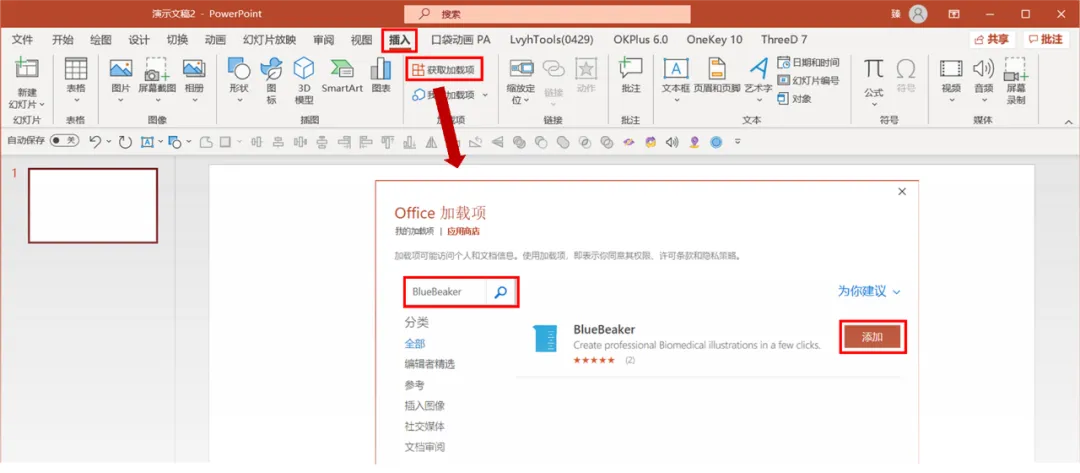Image resolution: width=1080 pixels, height=473 pixels.
Task: Click the Redo icon in quick access toolbar
Action: pos(125,142)
